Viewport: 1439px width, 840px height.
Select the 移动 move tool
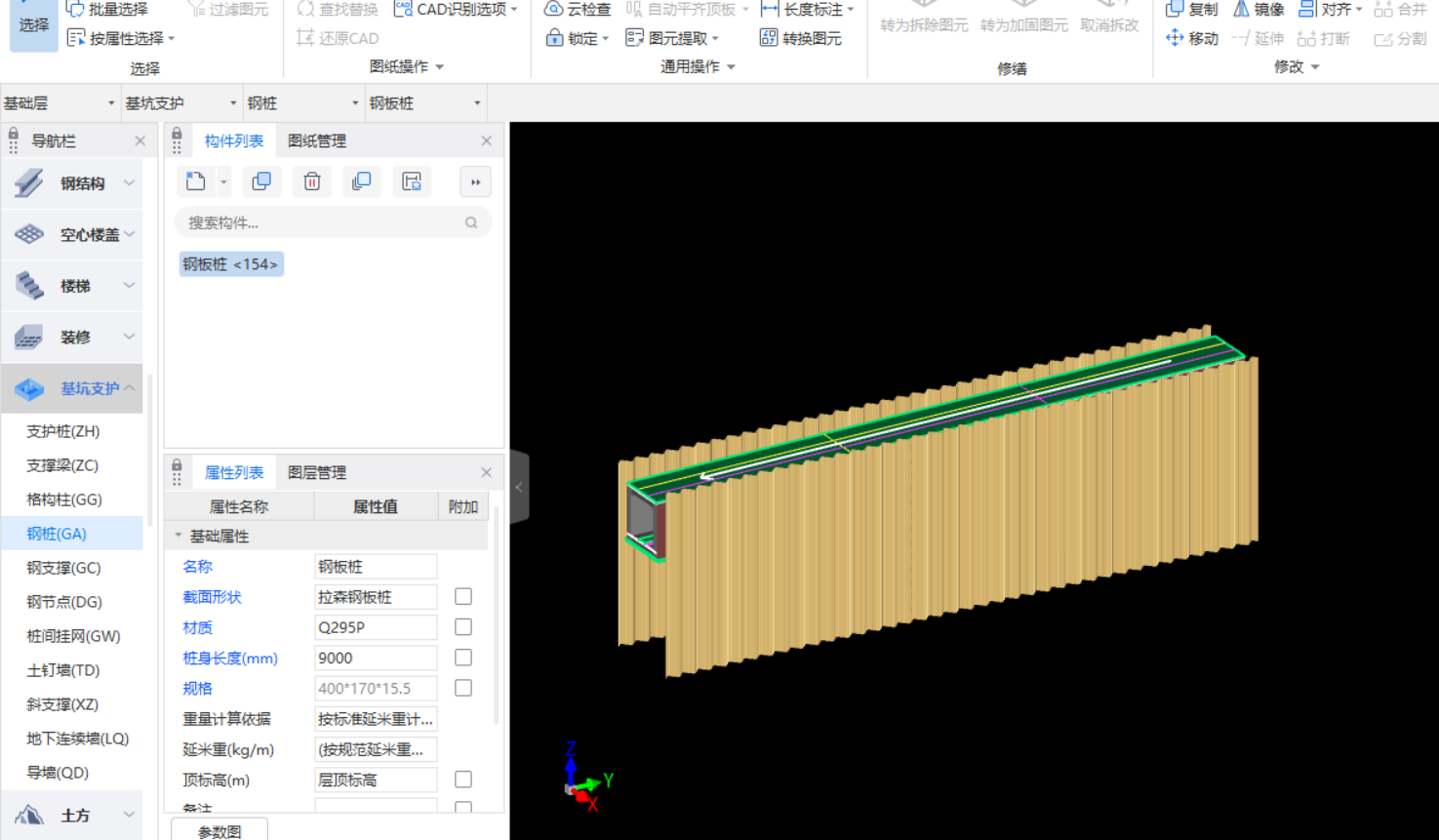coord(1191,38)
